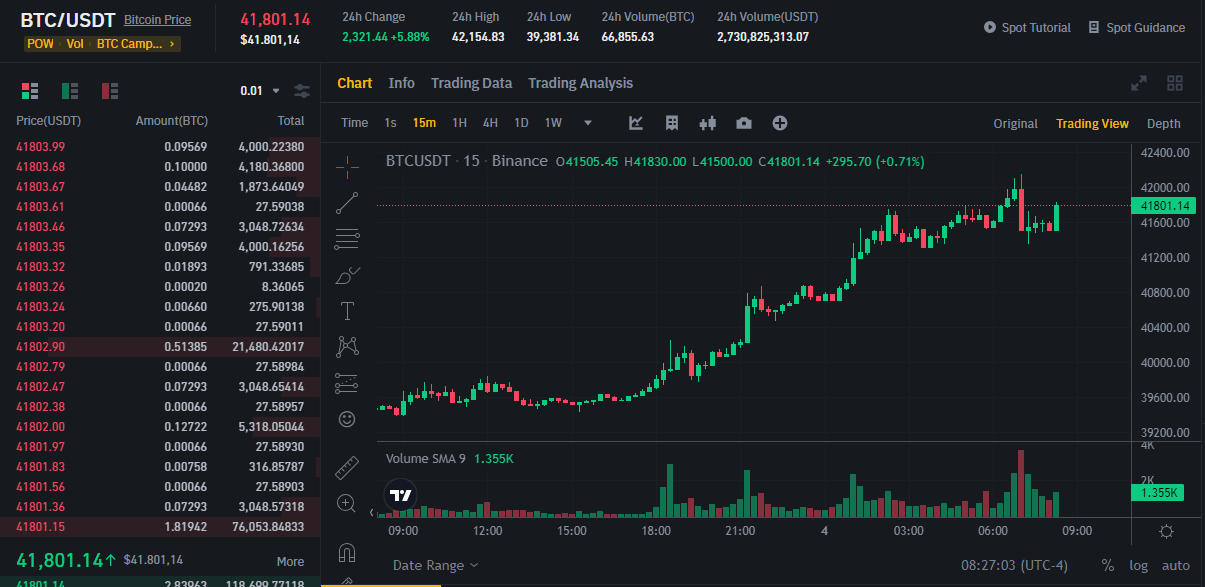Select the crosshair cursor tool

[347, 167]
